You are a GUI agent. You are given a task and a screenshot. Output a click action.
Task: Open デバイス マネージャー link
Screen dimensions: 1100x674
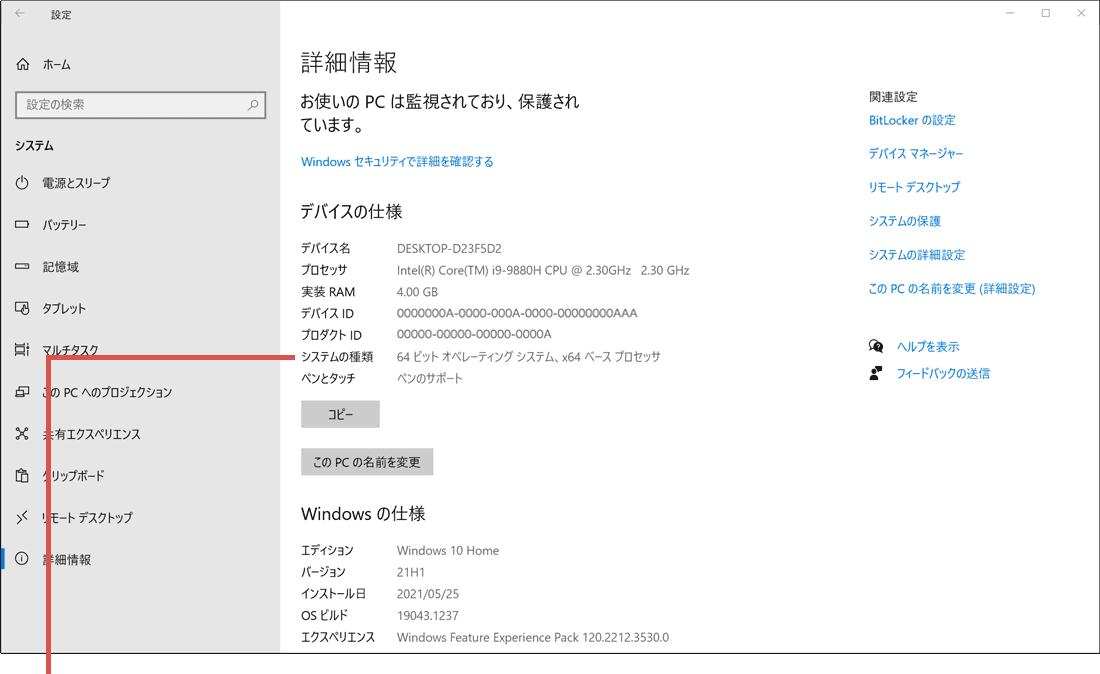(x=917, y=153)
